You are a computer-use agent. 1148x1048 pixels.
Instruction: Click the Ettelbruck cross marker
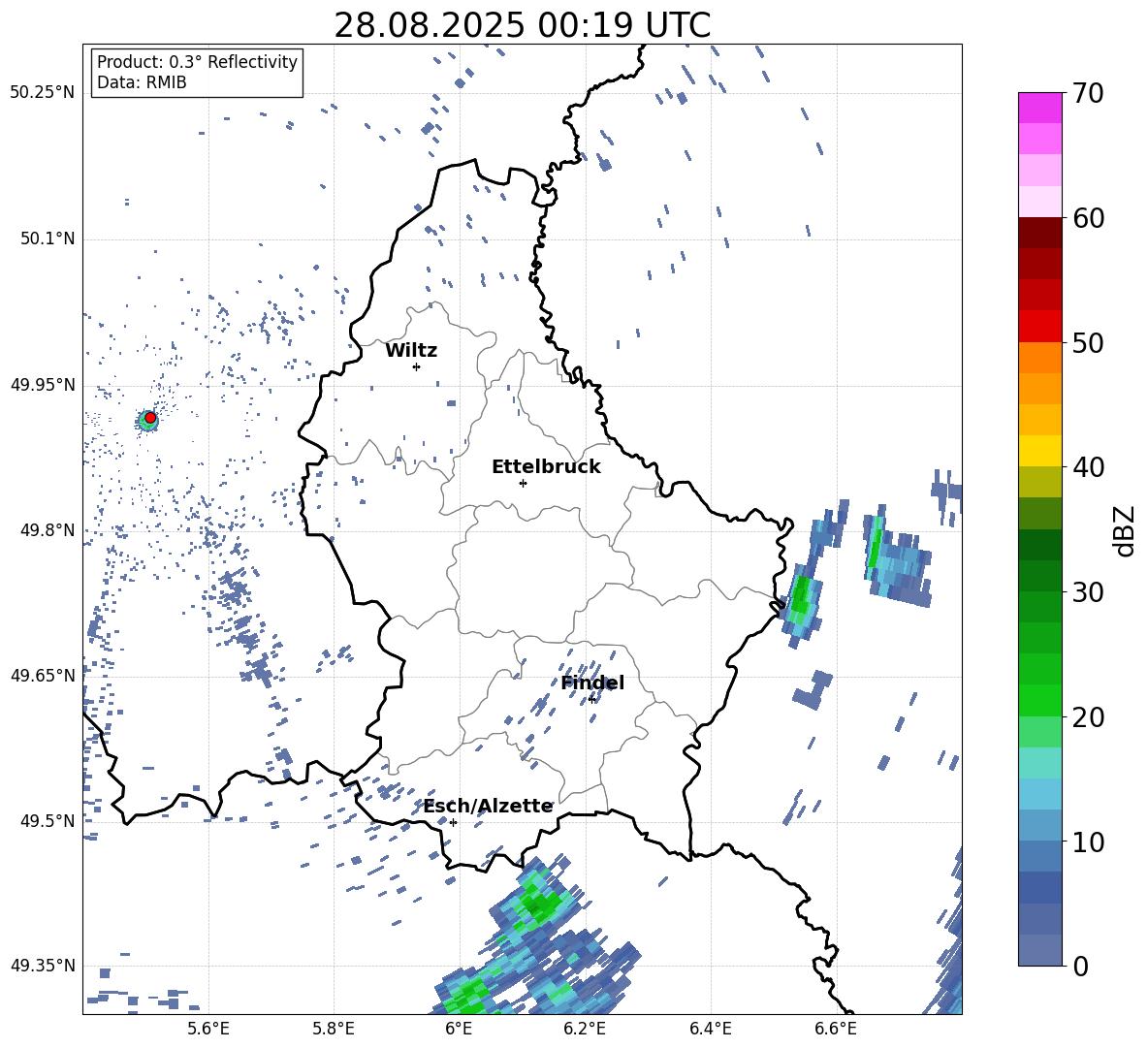(x=523, y=483)
